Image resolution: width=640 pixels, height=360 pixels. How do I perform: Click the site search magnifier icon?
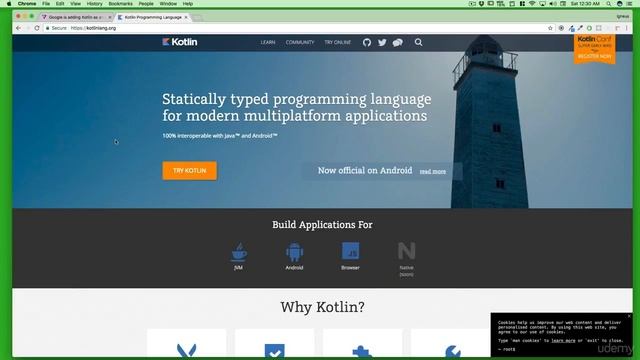point(418,42)
